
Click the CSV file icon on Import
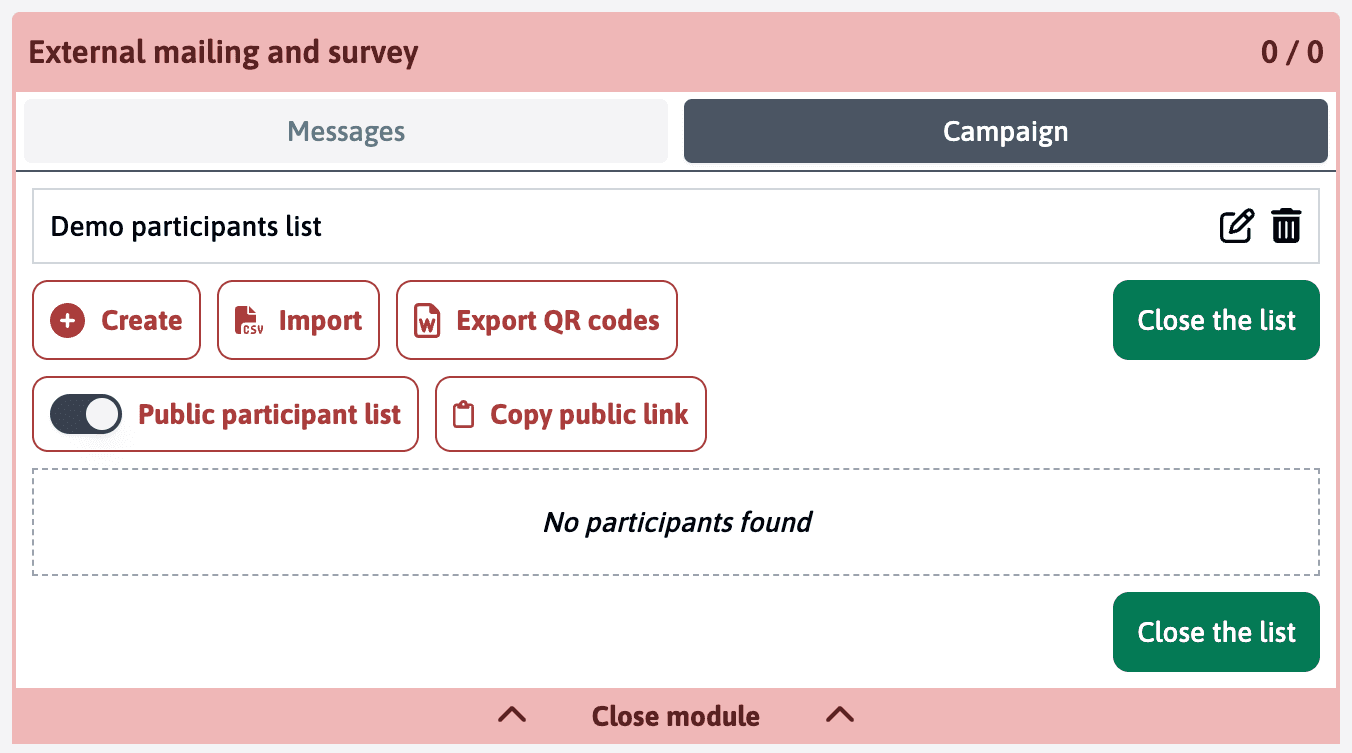point(248,321)
